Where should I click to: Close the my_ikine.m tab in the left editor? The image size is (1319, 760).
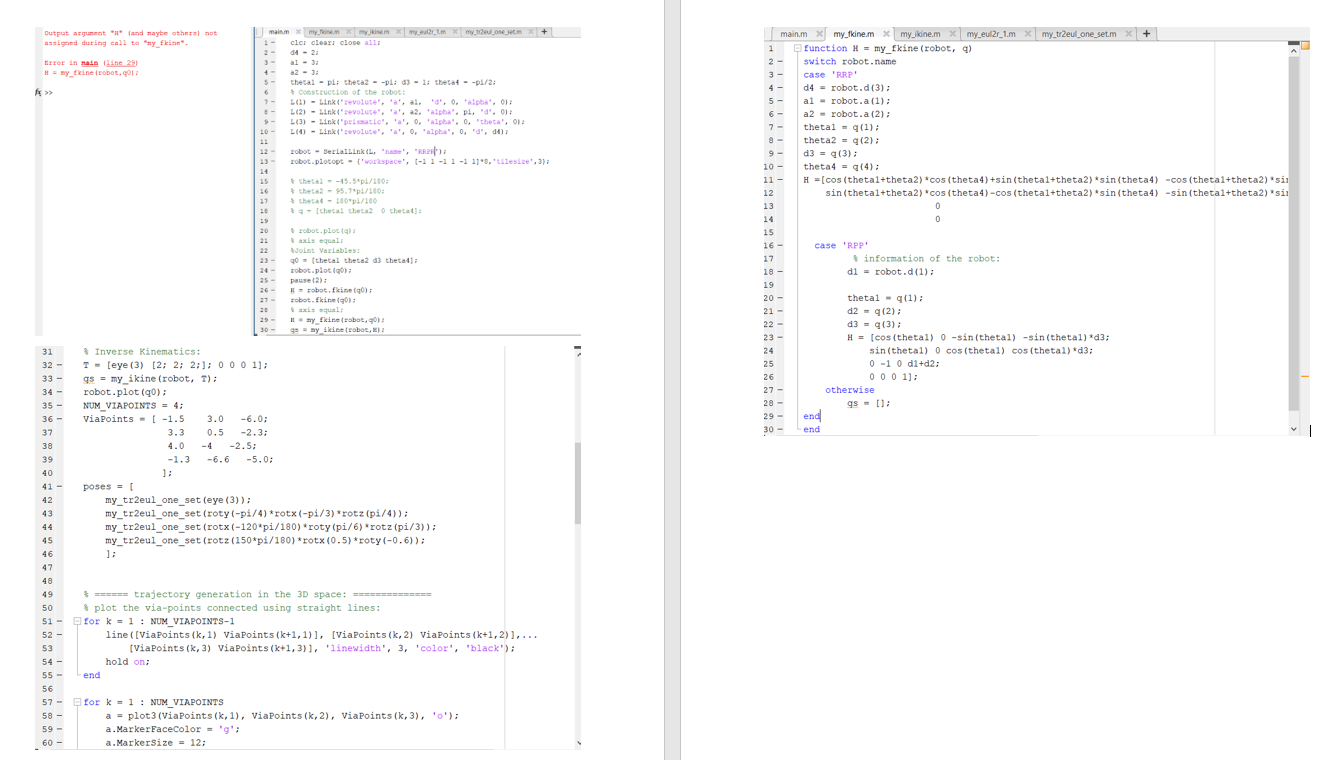coord(400,31)
